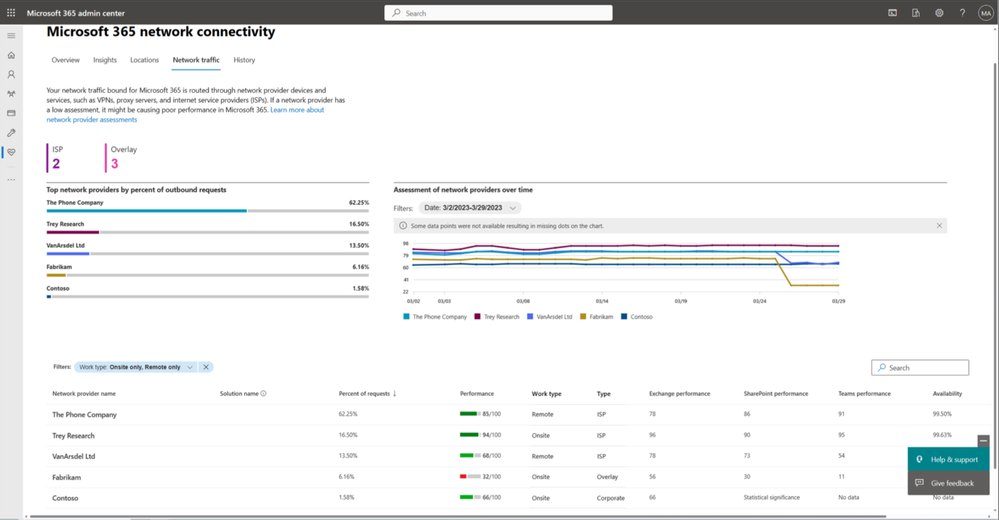This screenshot has width=999, height=520.
Task: Sort by Availability column header
Action: [947, 394]
